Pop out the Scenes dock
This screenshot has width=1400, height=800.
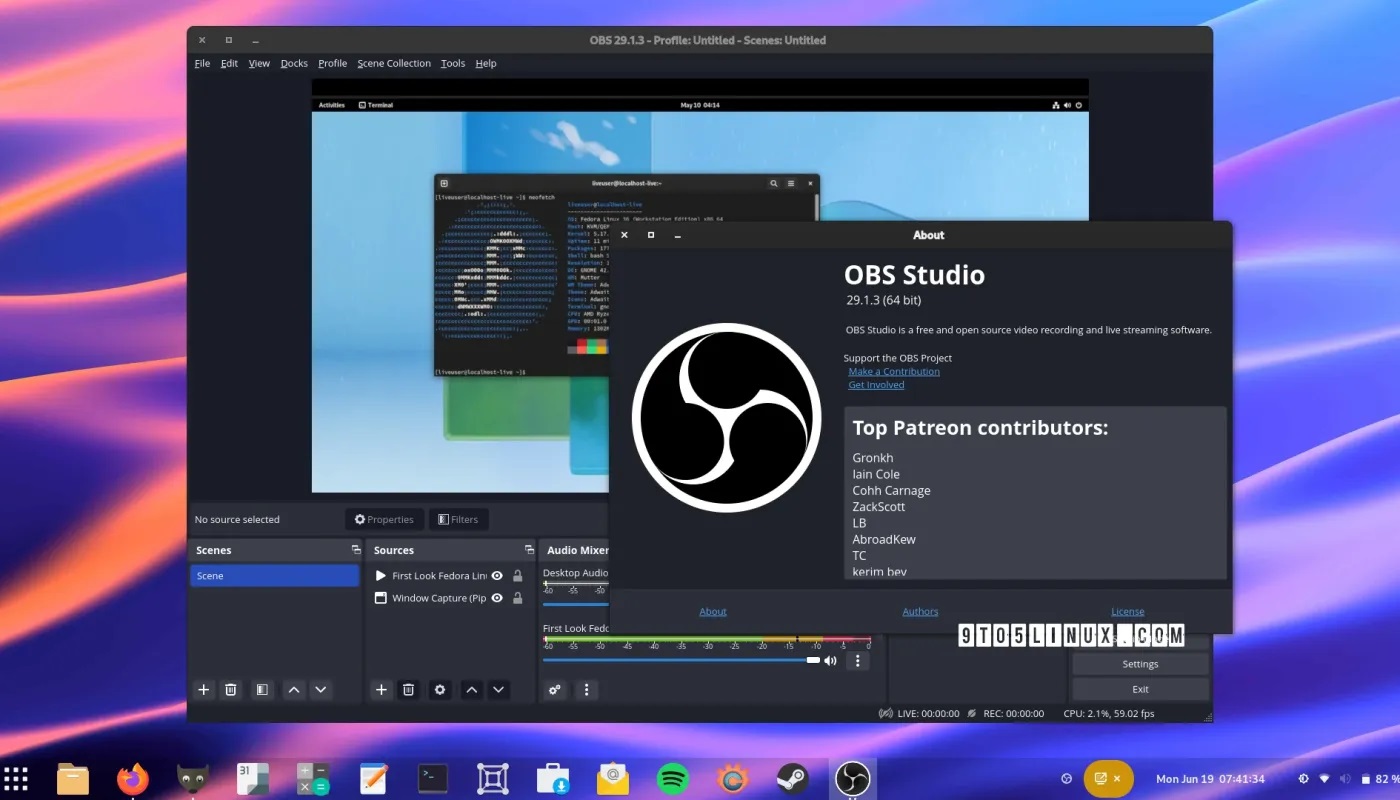(355, 550)
